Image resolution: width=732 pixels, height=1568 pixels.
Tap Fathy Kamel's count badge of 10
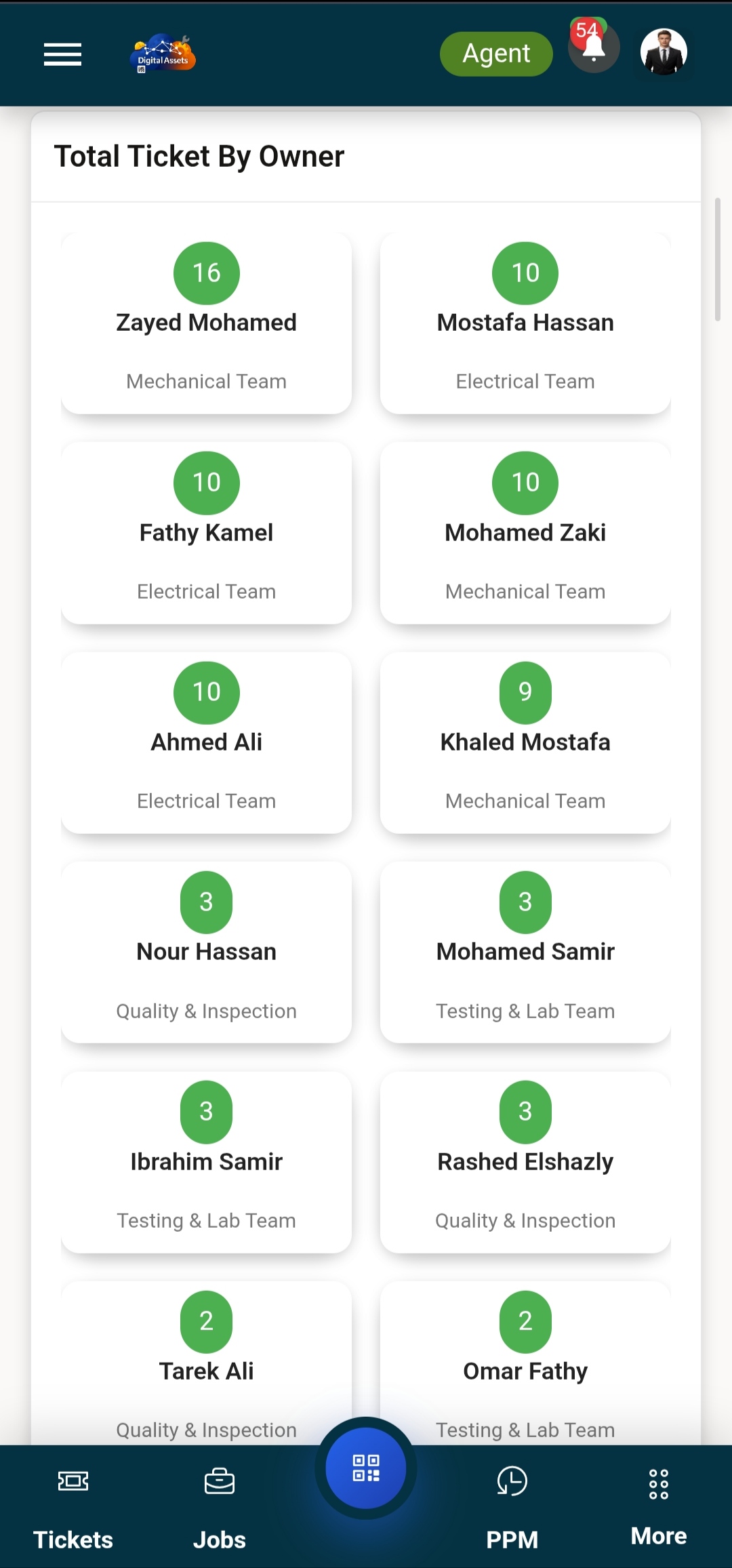207,483
